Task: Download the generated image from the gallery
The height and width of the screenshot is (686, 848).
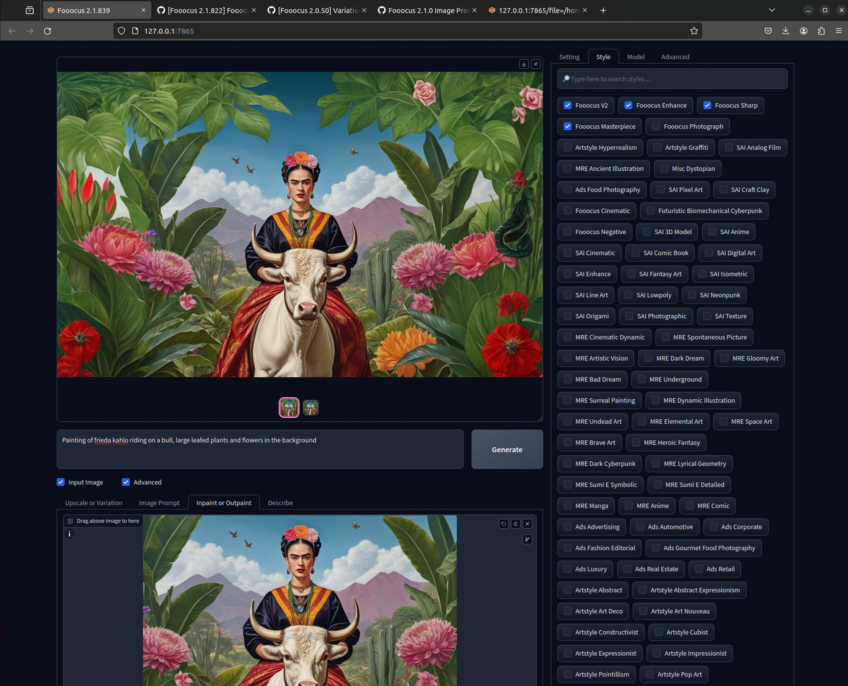Action: pos(523,64)
